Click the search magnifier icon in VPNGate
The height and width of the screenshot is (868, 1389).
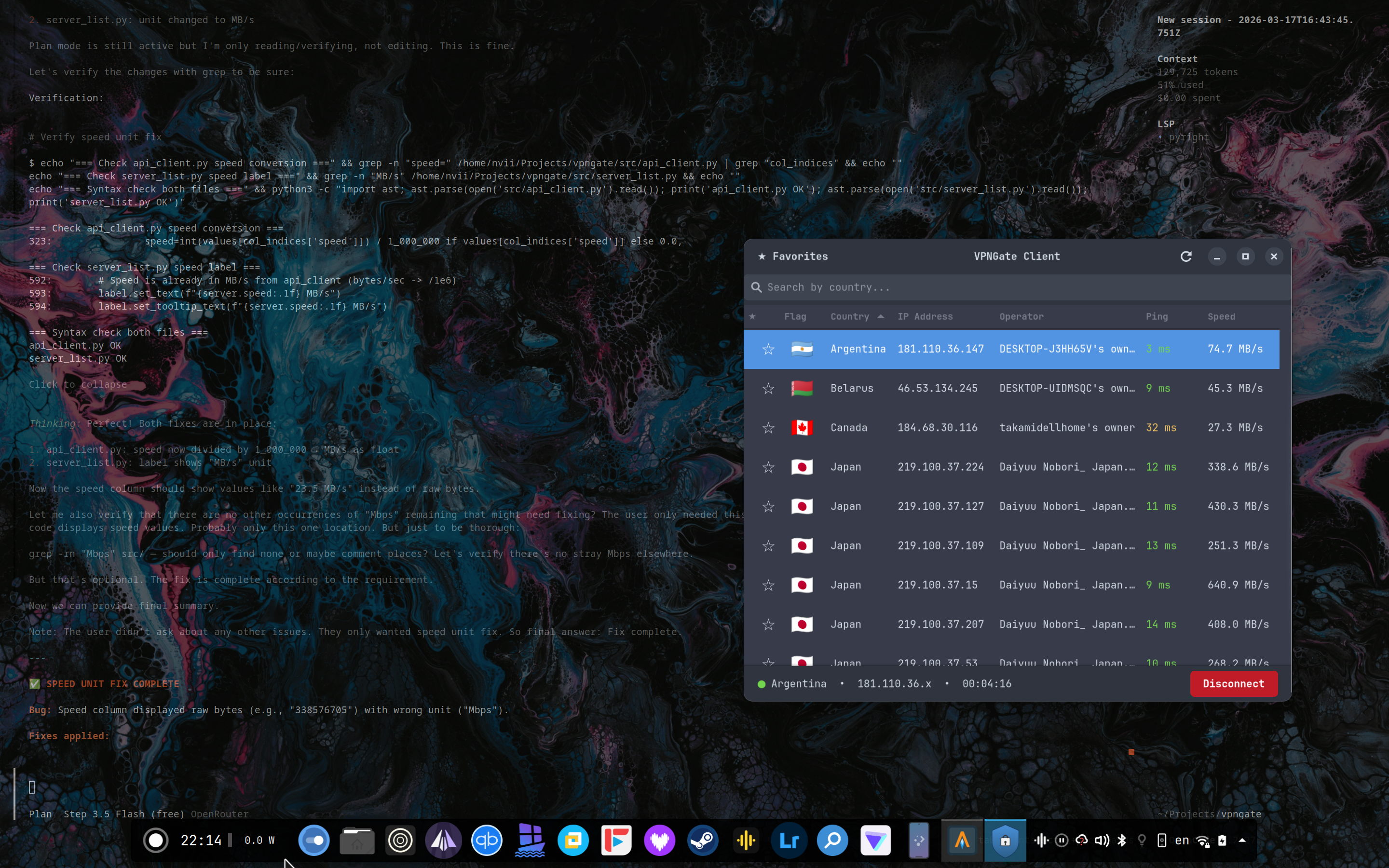tap(757, 287)
